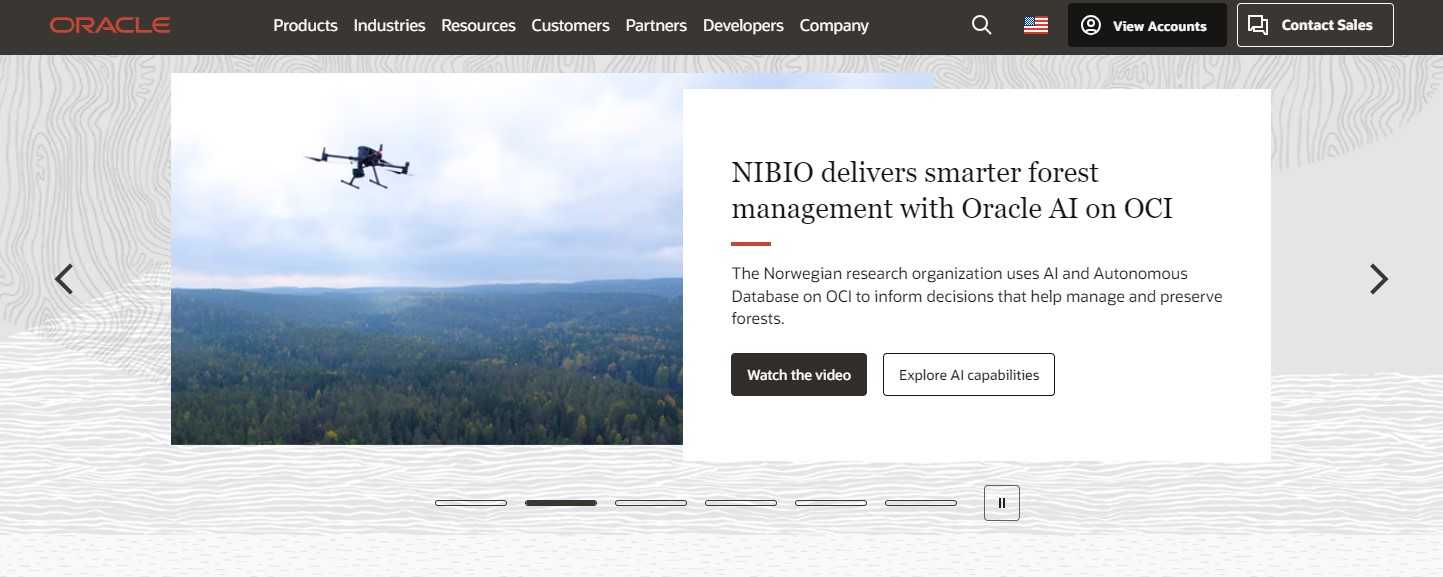
Task: Open the Customers menu
Action: point(570,25)
